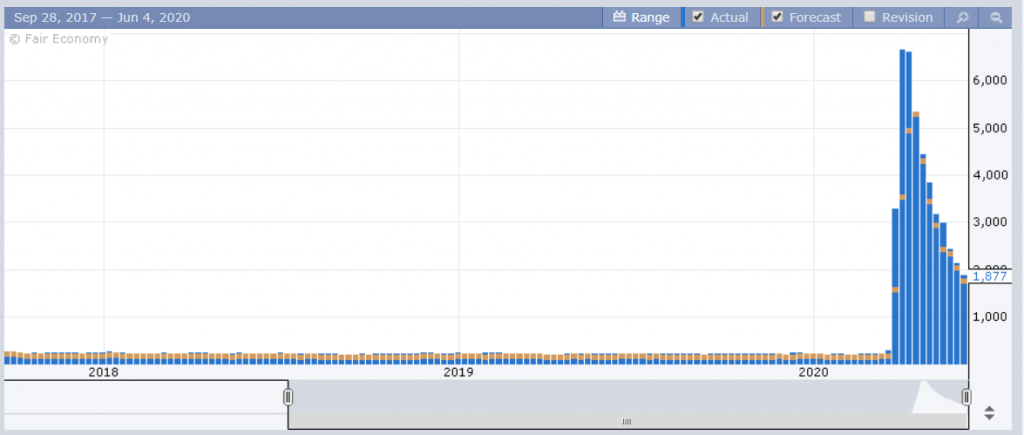
Task: Uncheck the Actual series checkbox
Action: [x=698, y=17]
